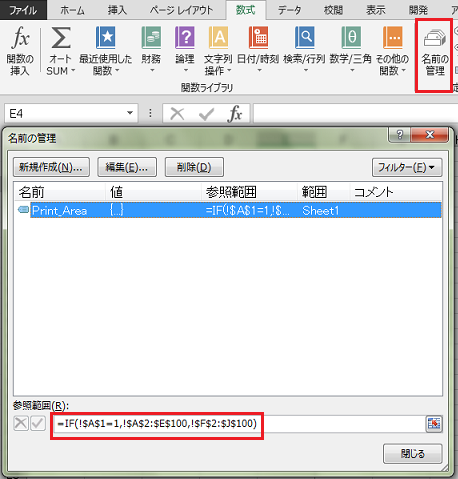Open the 関数の挿入 function wizard
This screenshot has width=458, height=479.
point(20,51)
